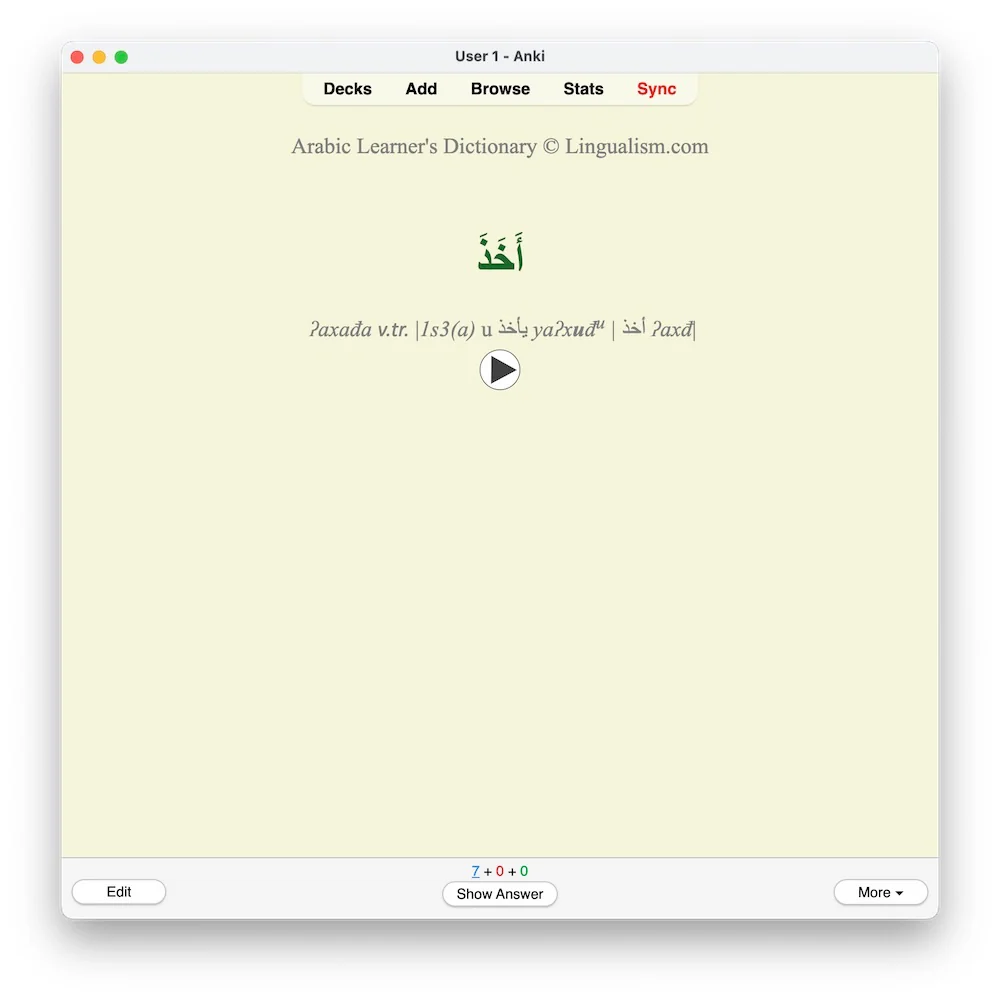Click the blue new cards count 7
1000x1000 pixels.
coord(475,871)
